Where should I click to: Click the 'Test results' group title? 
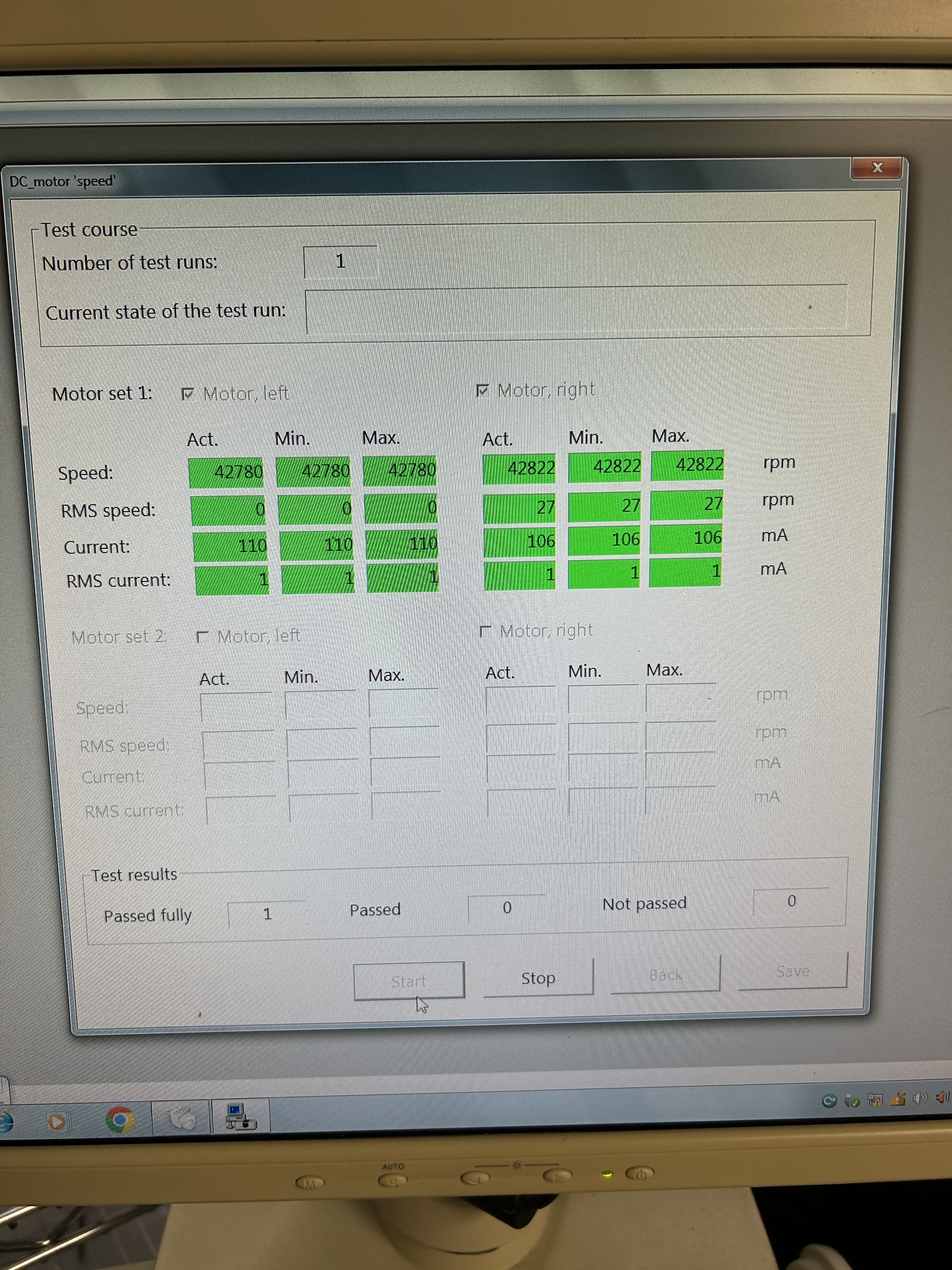coord(134,875)
